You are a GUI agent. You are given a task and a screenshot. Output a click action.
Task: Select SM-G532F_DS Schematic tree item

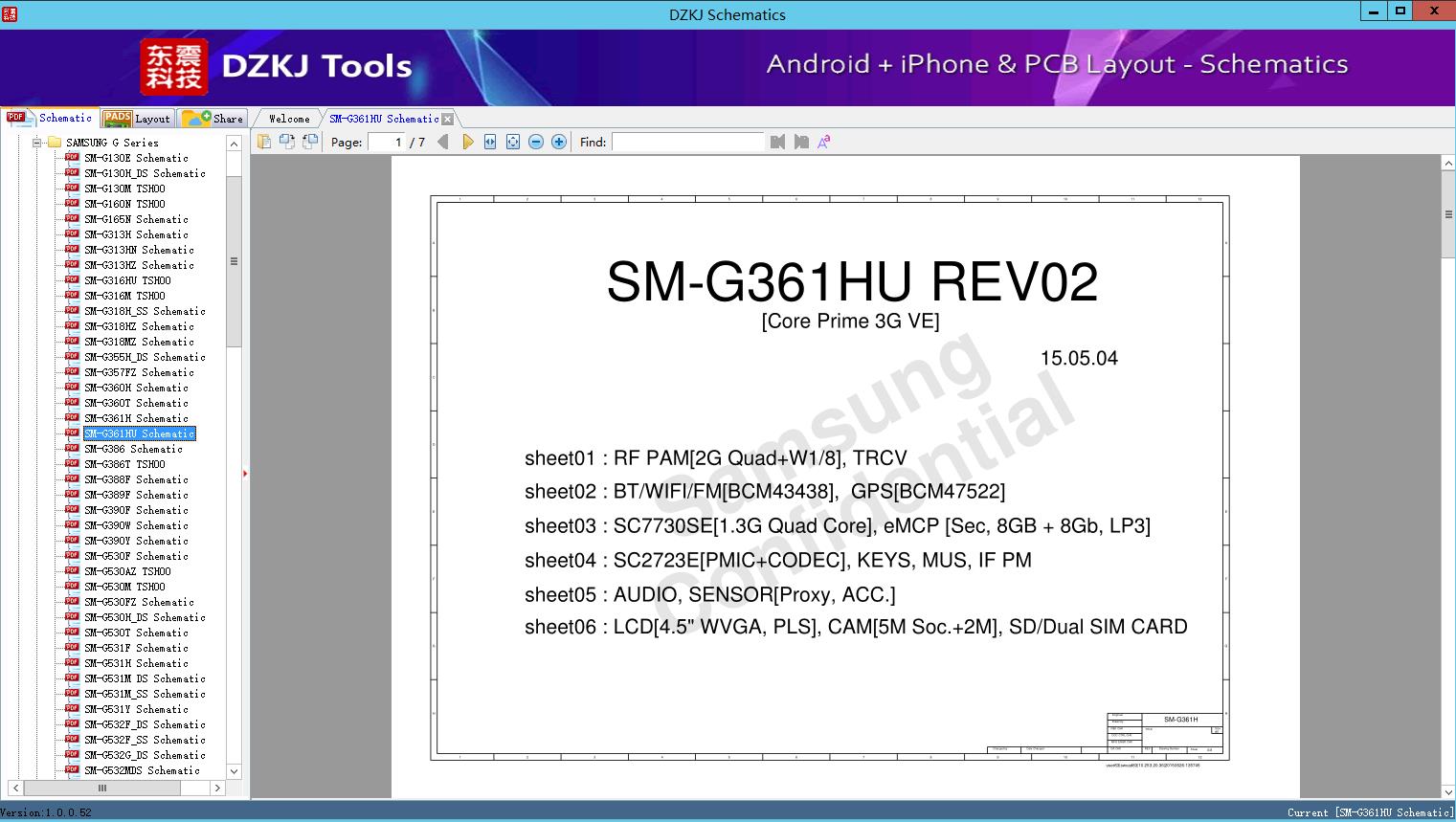tap(145, 724)
